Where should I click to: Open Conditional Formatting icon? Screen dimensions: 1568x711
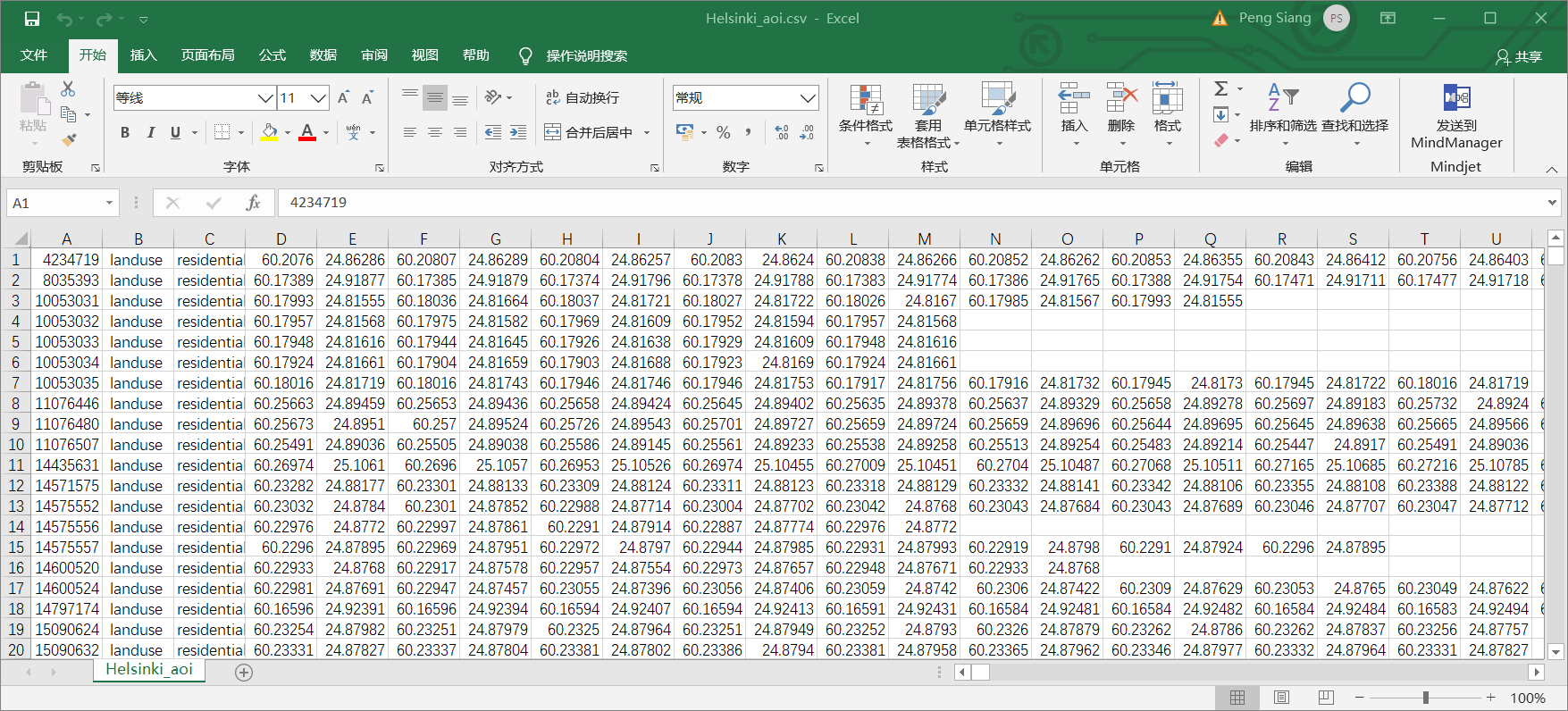tap(866, 100)
